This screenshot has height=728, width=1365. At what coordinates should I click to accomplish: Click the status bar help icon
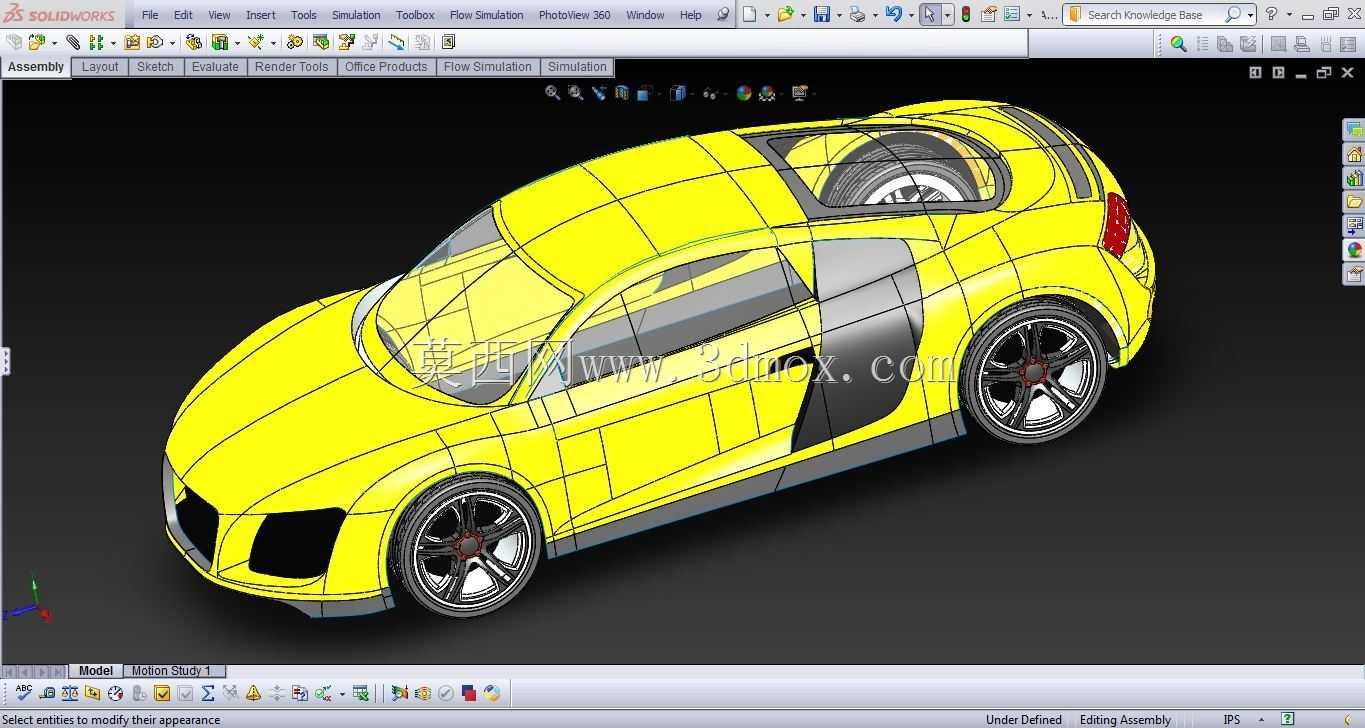click(x=1288, y=719)
